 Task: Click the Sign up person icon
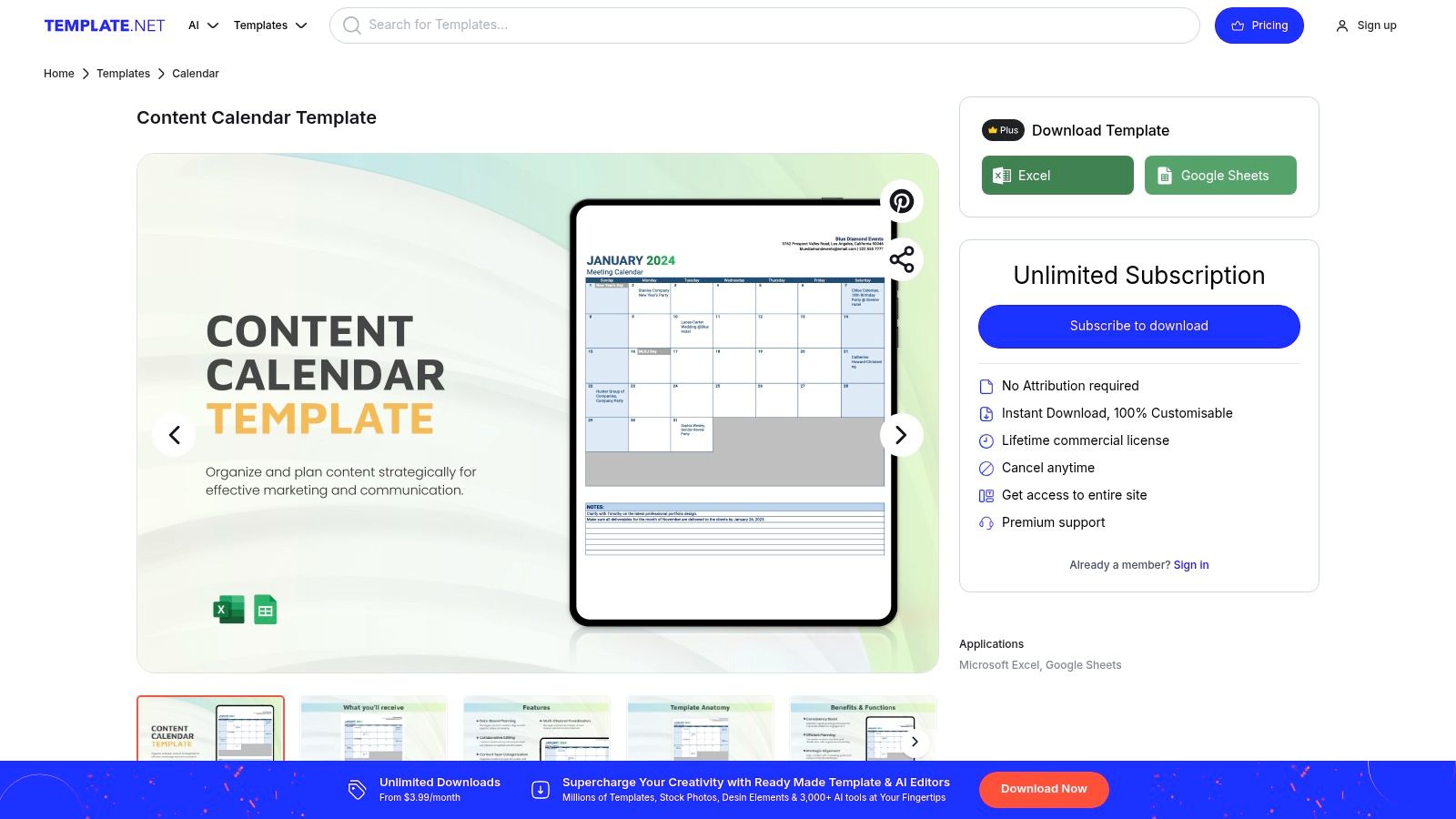(1341, 25)
